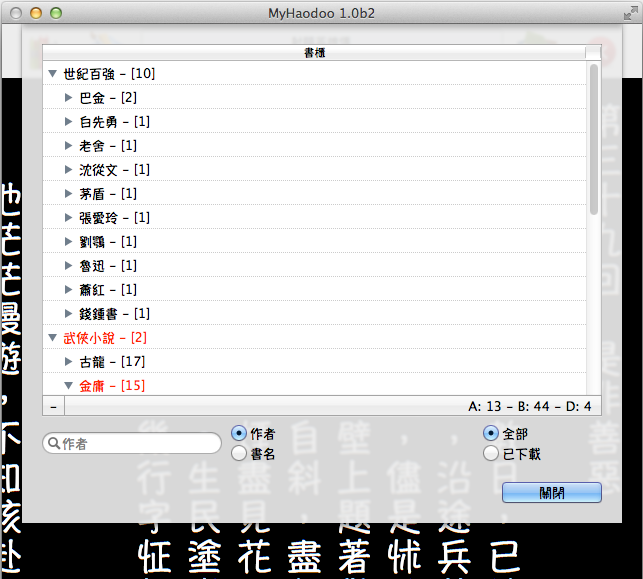Select the 茅盾 - [1] row text
The height and width of the screenshot is (579, 643).
108,194
